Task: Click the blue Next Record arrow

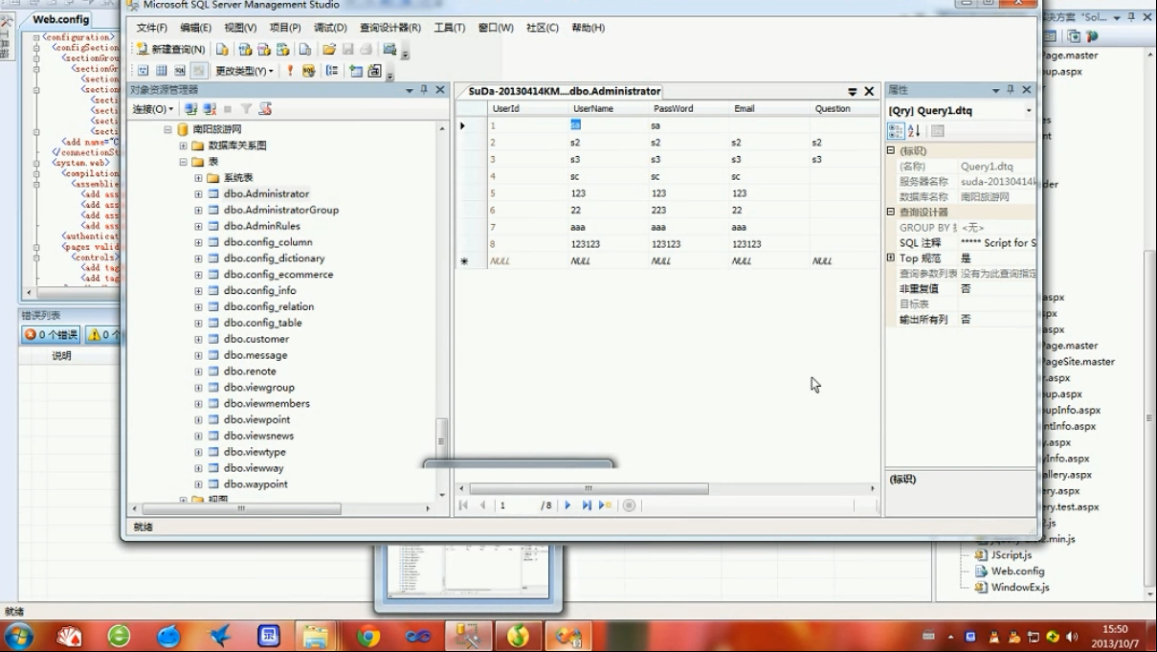Action: pyautogui.click(x=567, y=505)
